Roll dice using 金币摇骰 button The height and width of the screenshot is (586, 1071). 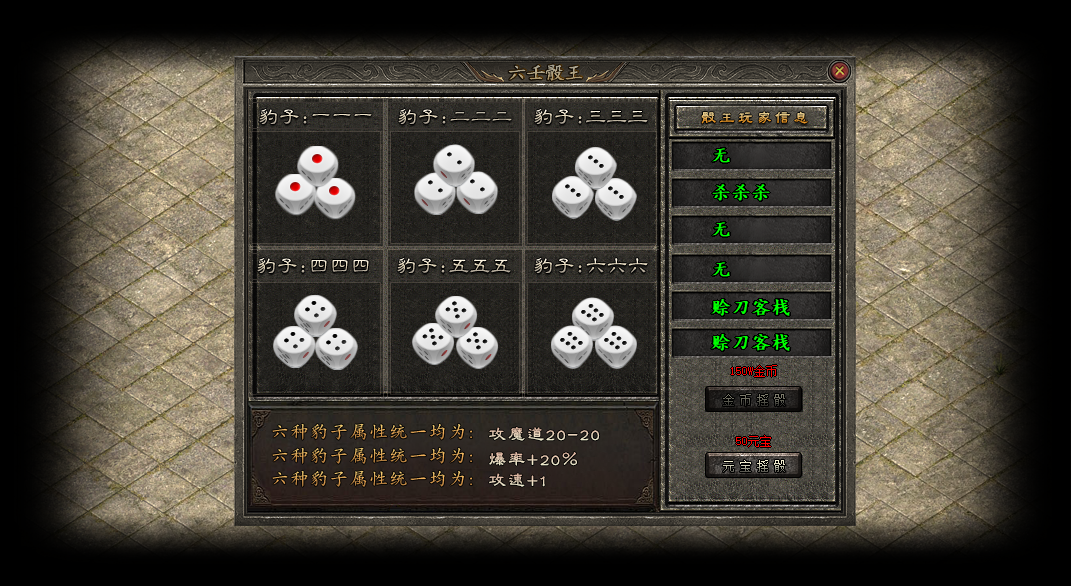[753, 400]
